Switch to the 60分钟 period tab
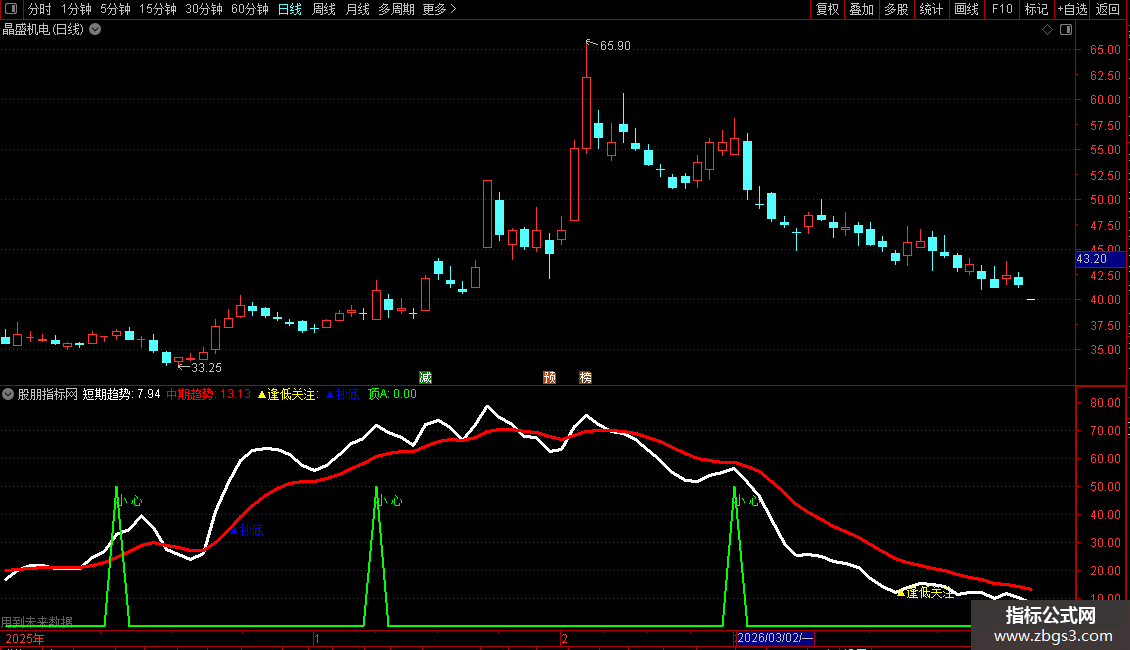Screen dimensions: 1130x650 click(x=249, y=9)
